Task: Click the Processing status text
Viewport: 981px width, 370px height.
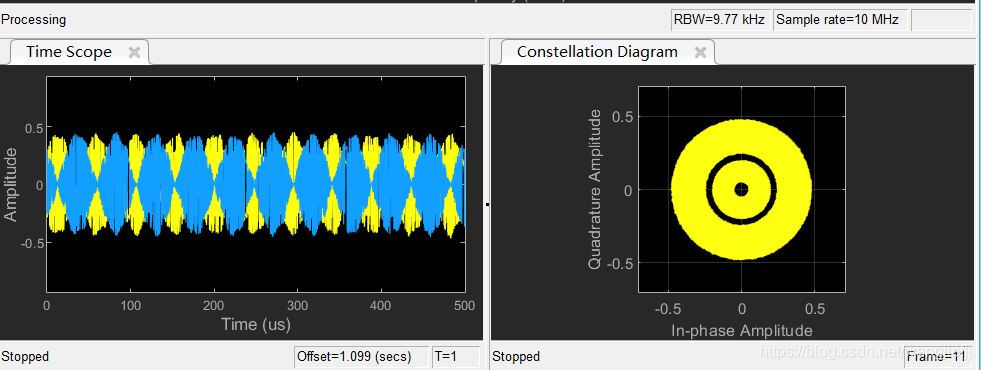Action: tap(34, 19)
